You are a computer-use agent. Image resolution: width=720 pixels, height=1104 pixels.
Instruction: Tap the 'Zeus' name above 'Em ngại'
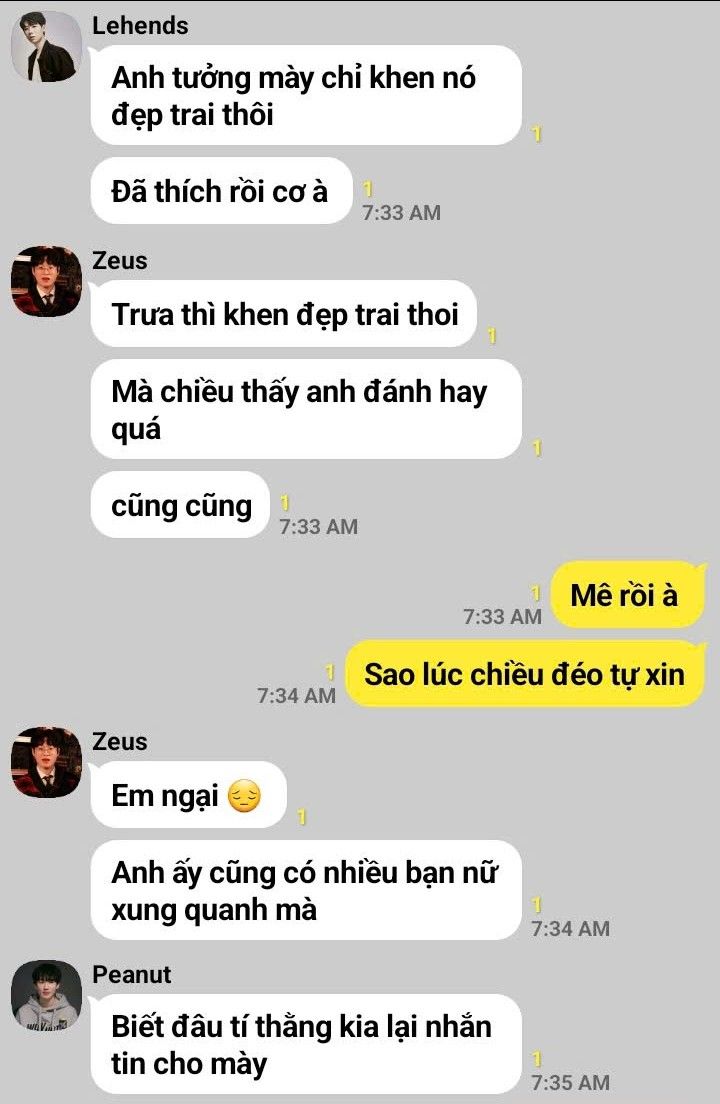pos(120,741)
